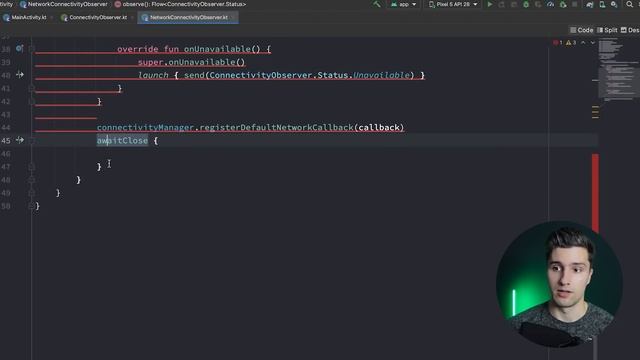Sync project with Gradle files icon
The image size is (640, 360).
pos(590,4)
